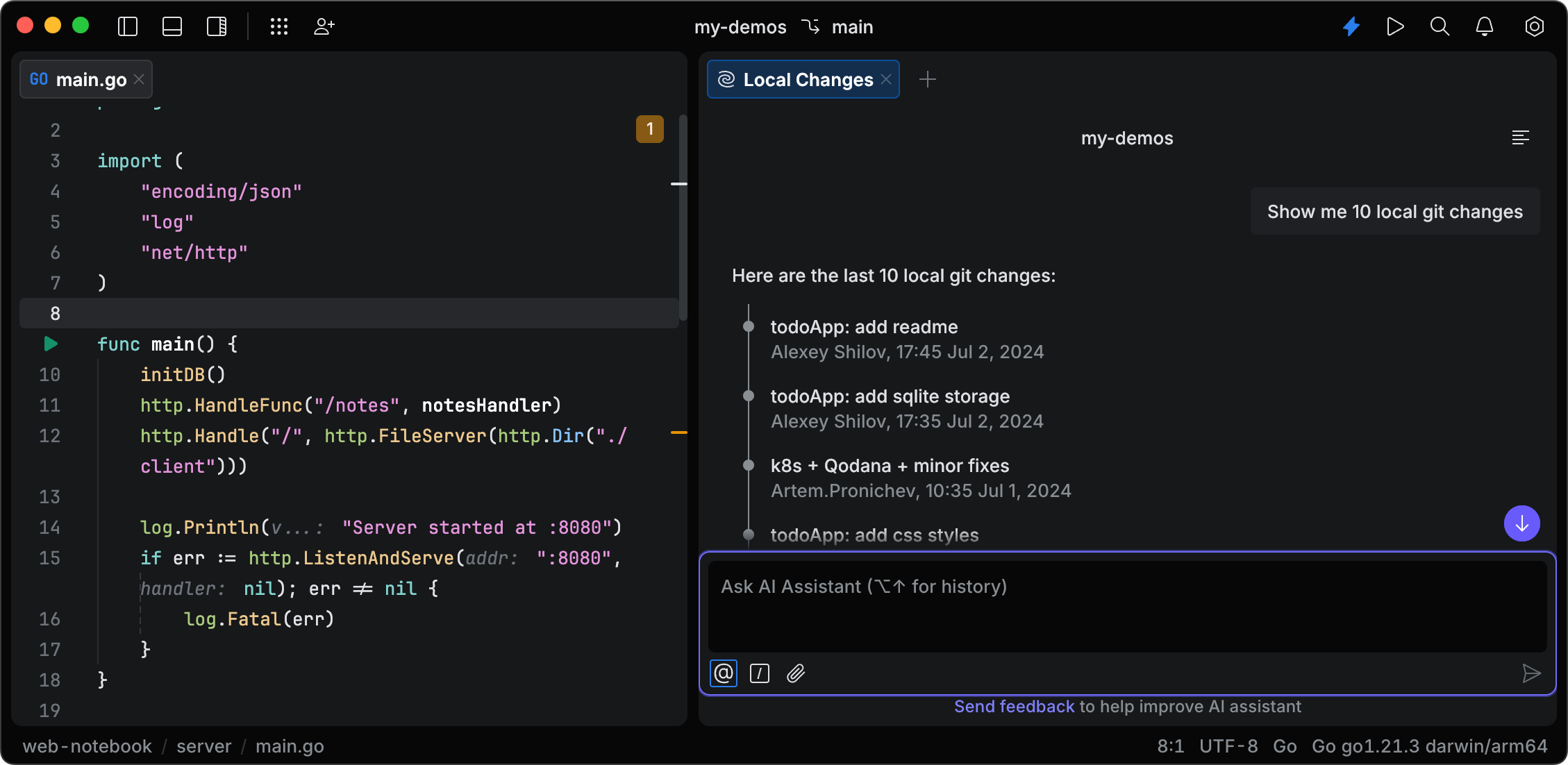1568x765 pixels.
Task: Open the slash commands picker in chat
Action: point(759,673)
